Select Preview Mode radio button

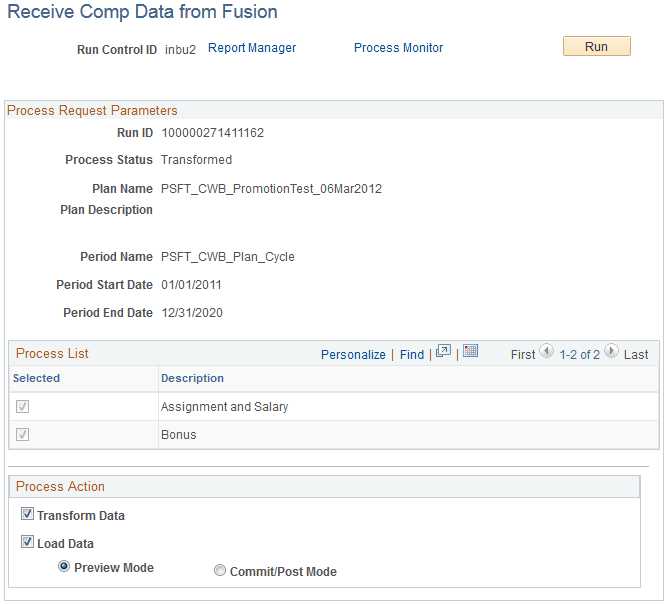point(64,567)
